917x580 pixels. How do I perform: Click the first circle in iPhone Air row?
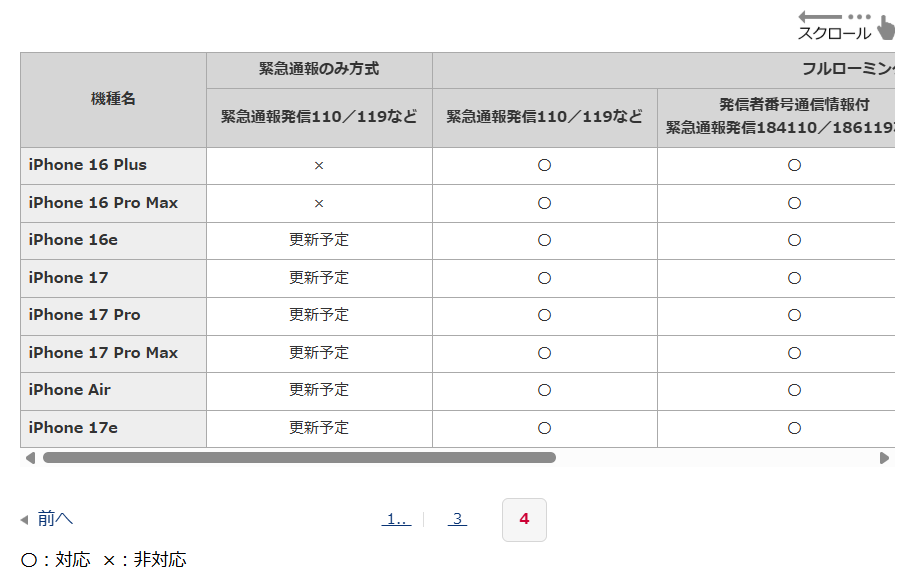click(545, 390)
